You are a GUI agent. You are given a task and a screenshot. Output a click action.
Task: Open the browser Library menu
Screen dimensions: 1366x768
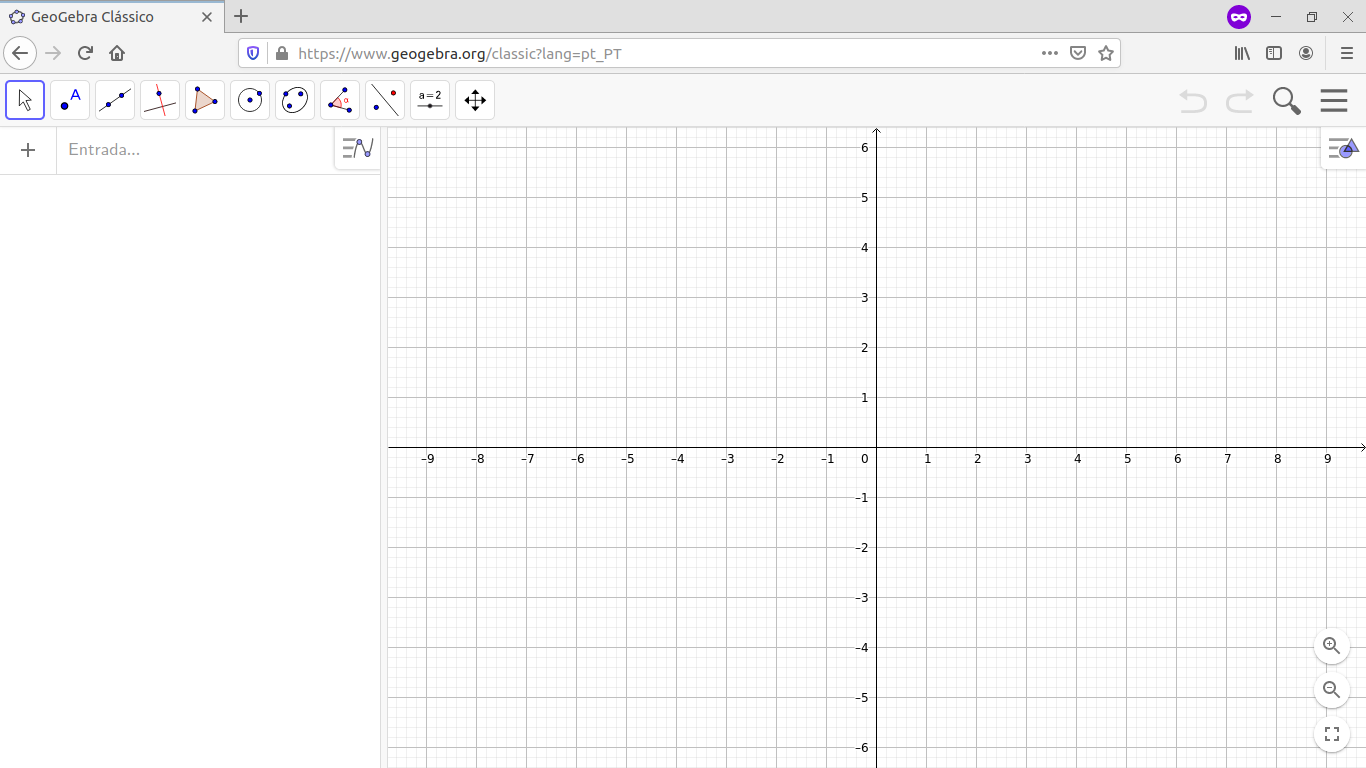tap(1242, 53)
